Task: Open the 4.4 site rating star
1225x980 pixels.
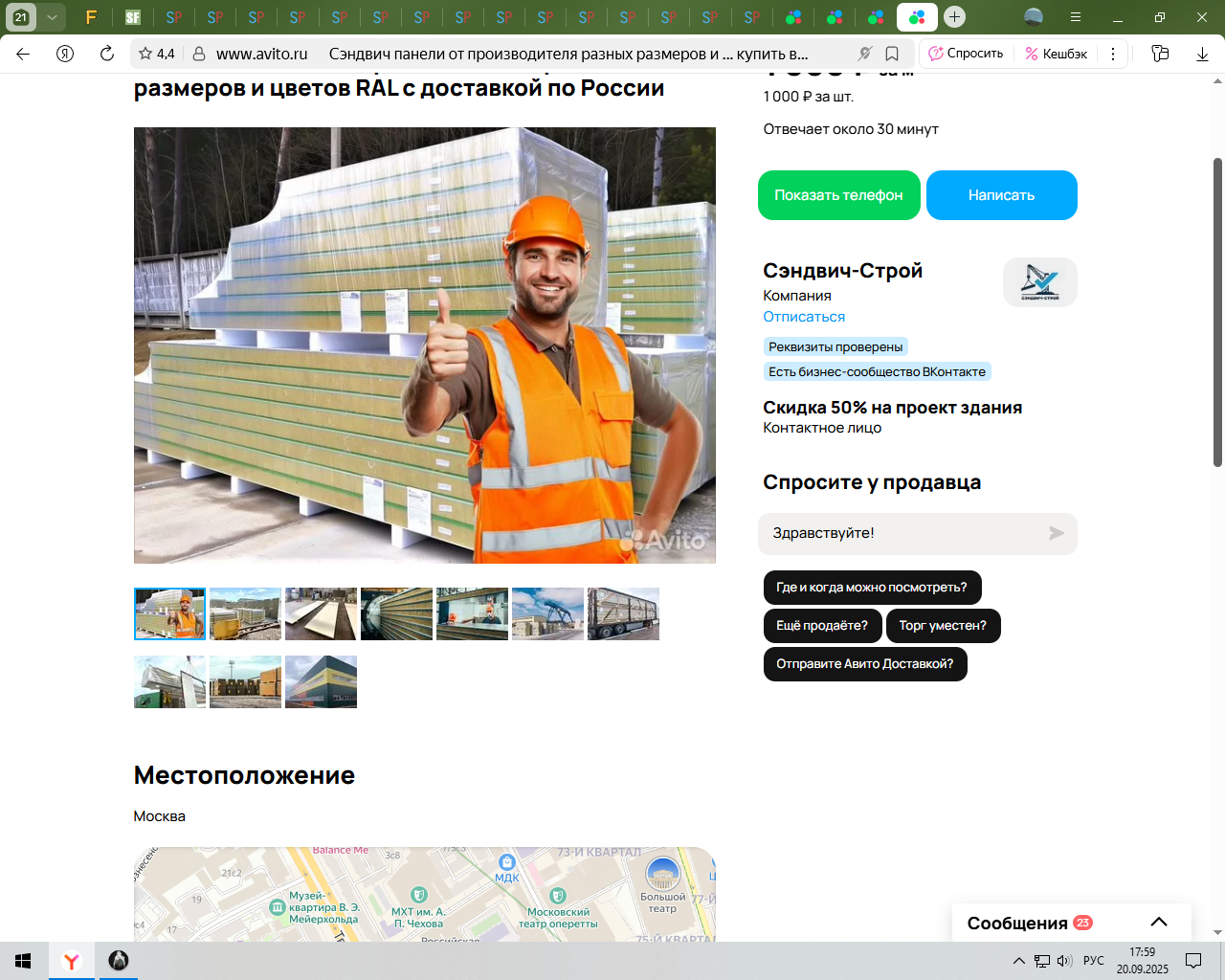Action: point(156,54)
